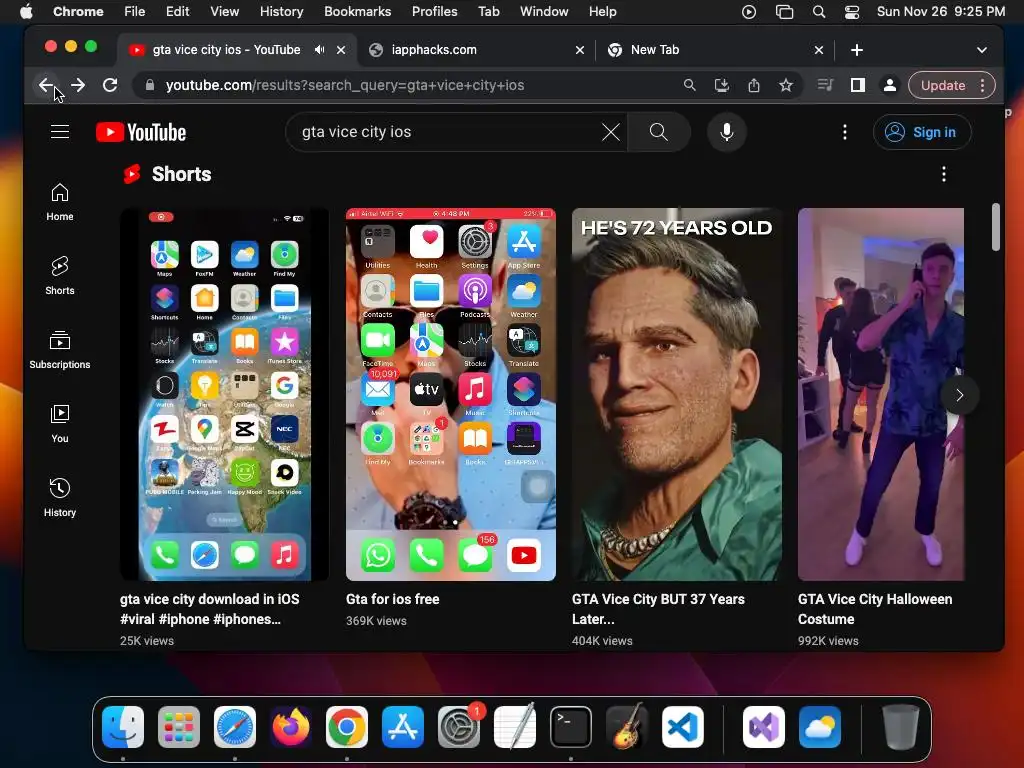The height and width of the screenshot is (768, 1024).
Task: Open the Window menu
Action: tap(544, 11)
